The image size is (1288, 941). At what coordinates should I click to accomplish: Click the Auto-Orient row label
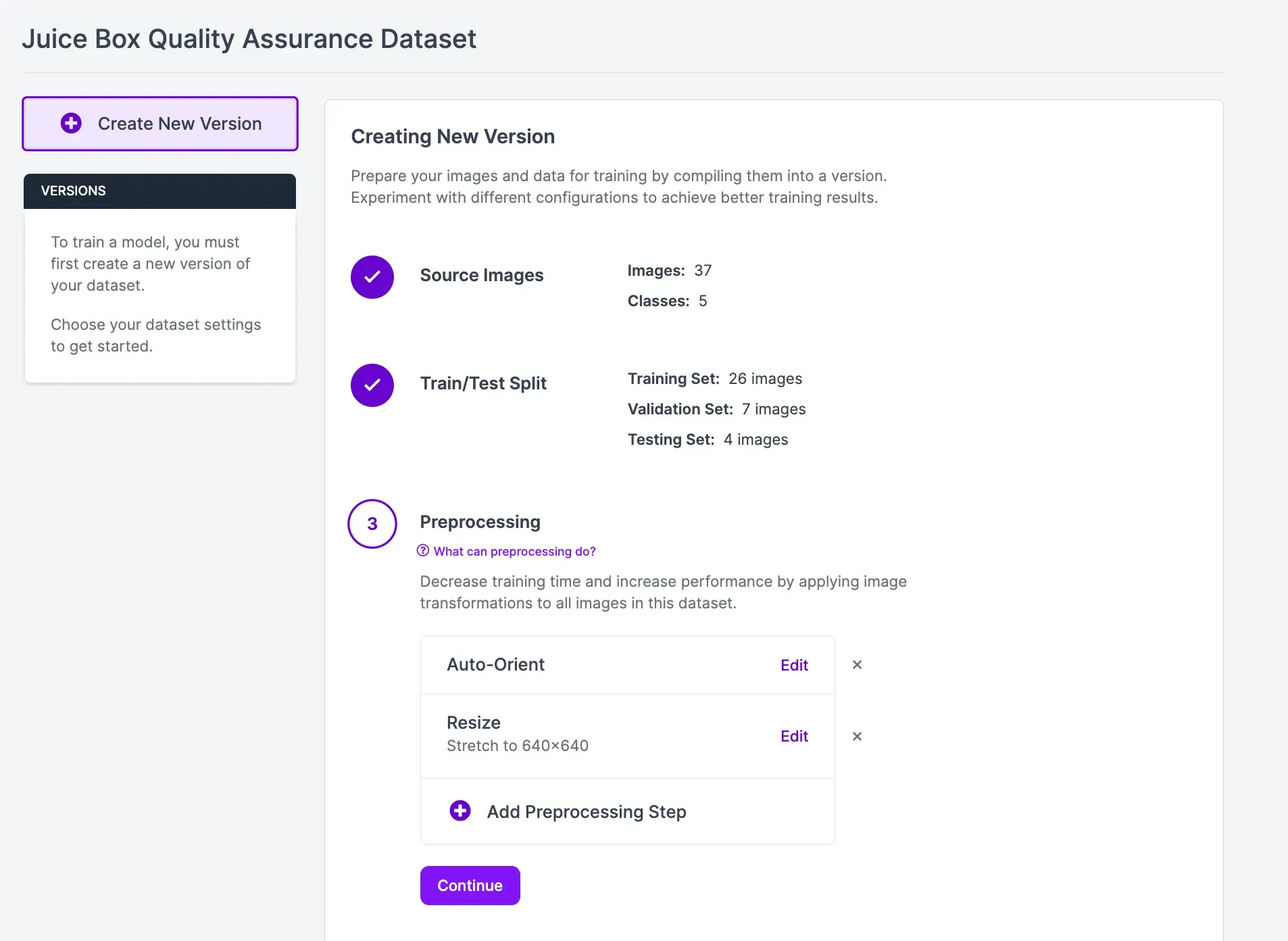[495, 665]
